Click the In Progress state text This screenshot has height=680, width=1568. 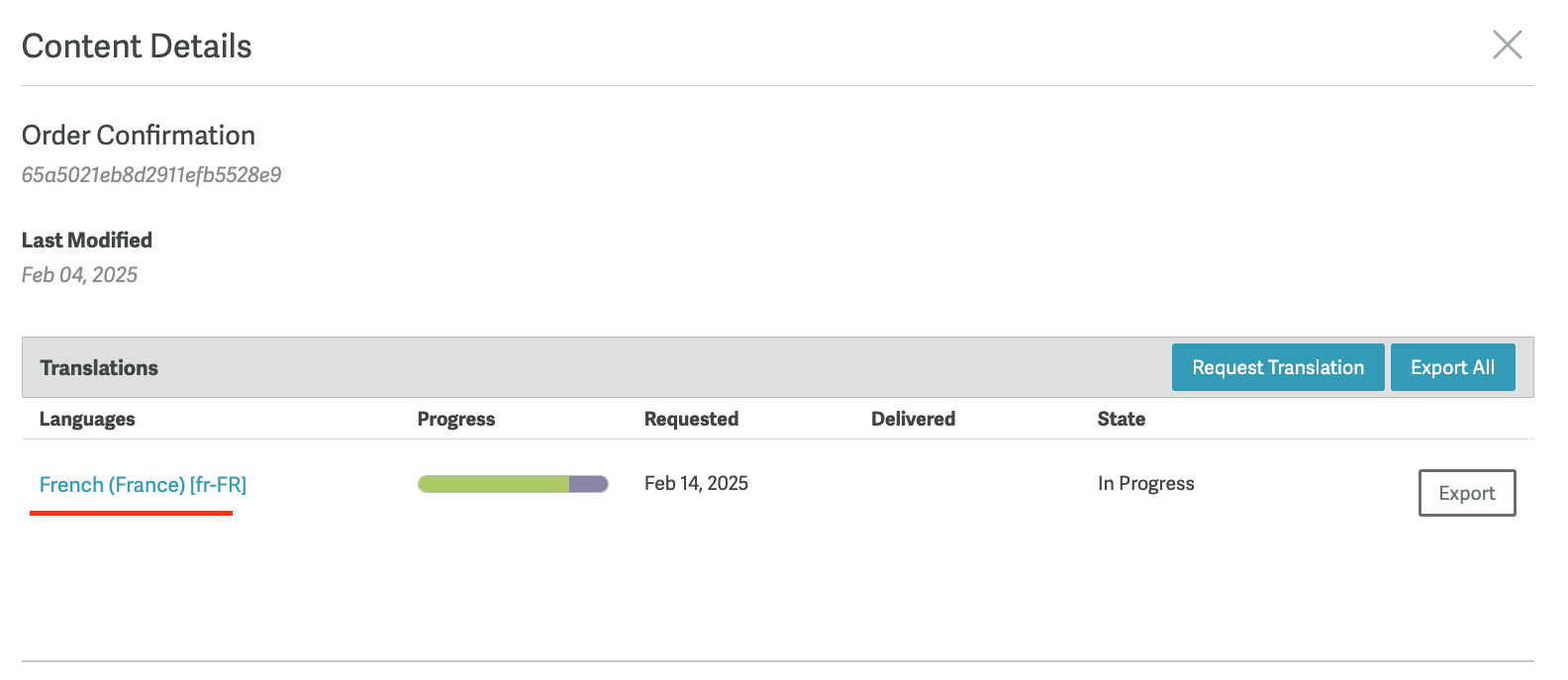pos(1145,484)
